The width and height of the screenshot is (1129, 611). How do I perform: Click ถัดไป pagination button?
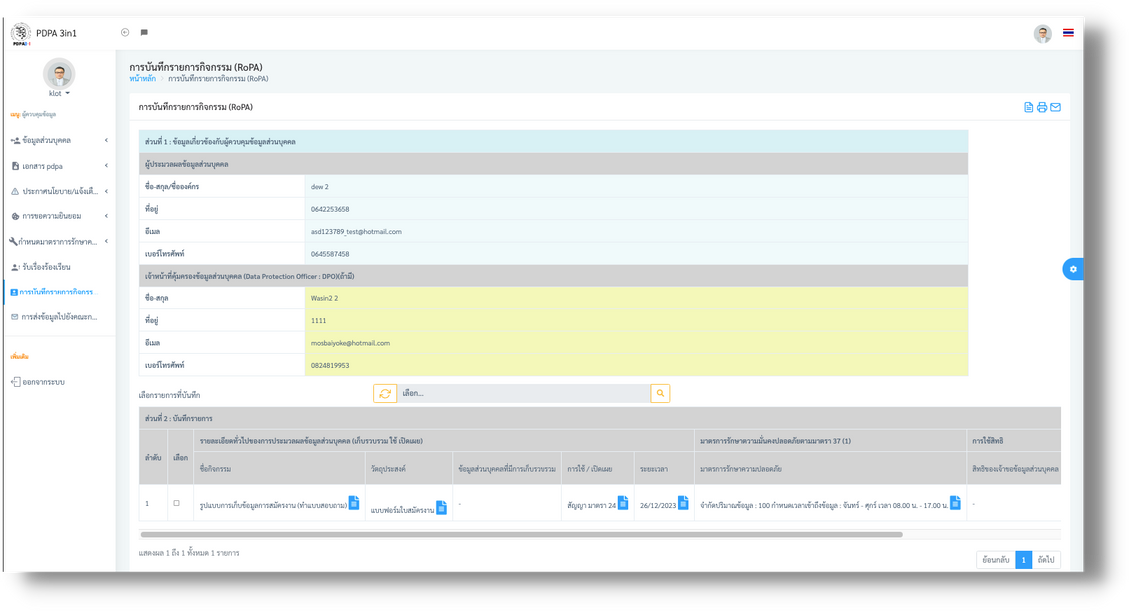pos(1045,560)
